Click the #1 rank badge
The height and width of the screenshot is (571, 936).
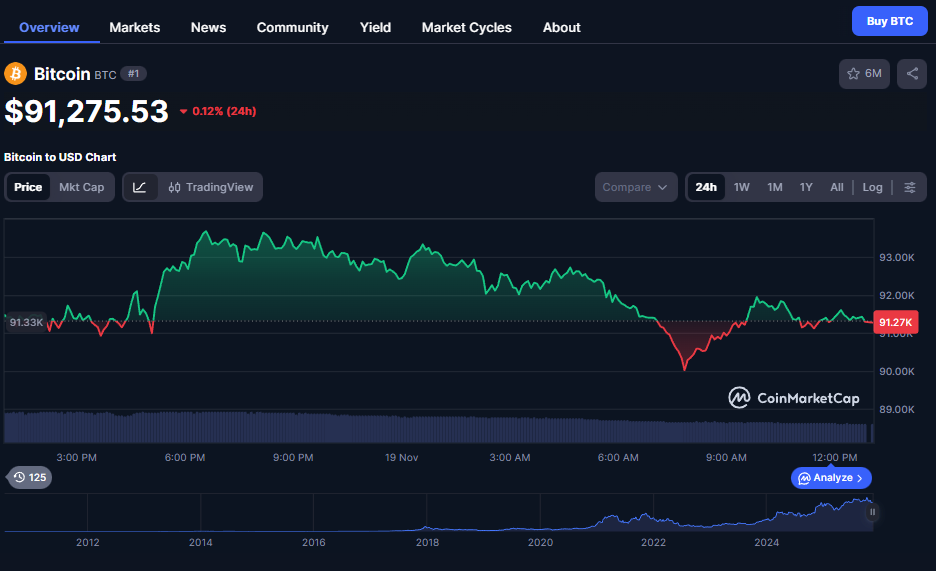134,74
